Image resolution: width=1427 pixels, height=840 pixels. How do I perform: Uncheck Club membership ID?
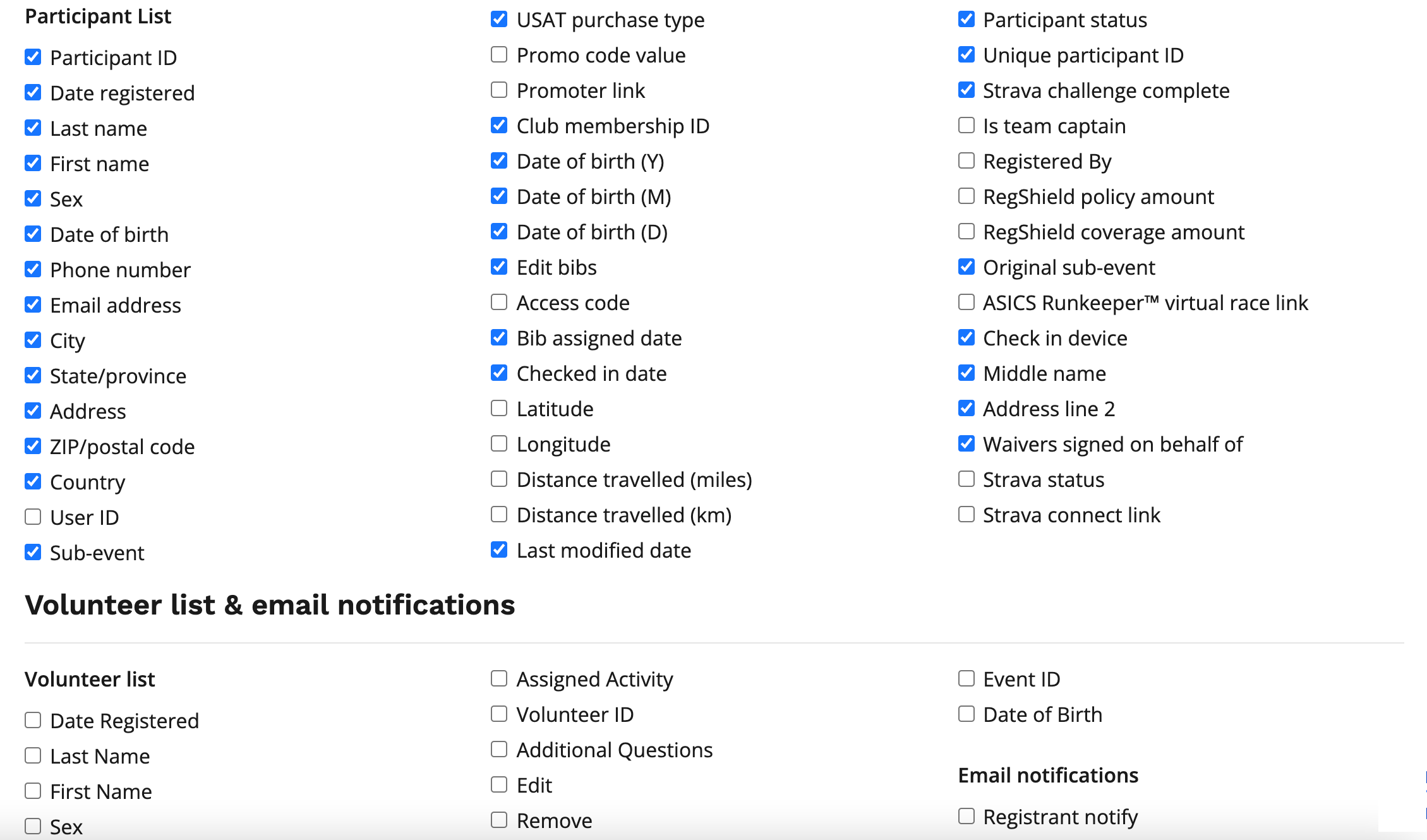click(x=499, y=126)
